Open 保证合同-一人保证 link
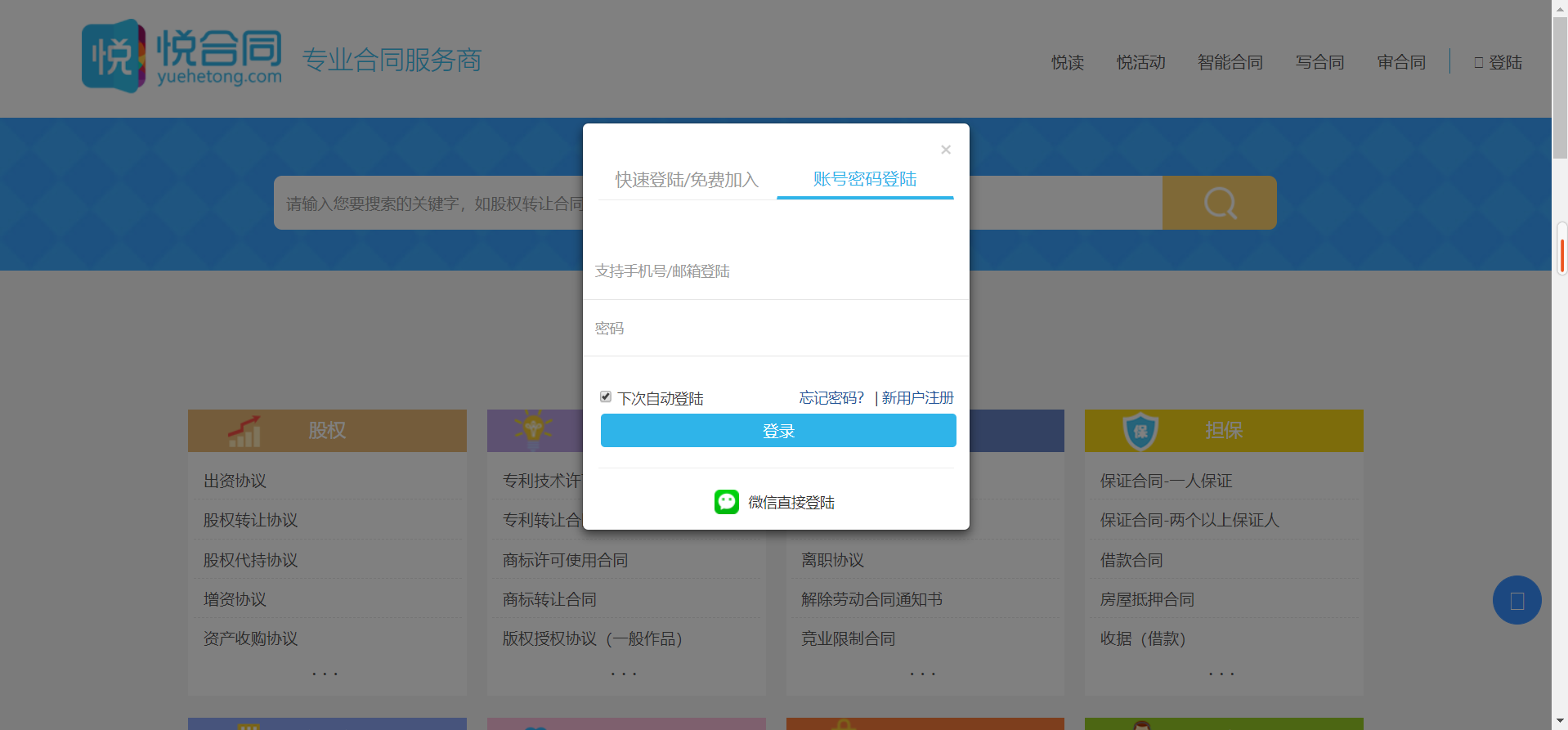1568x730 pixels. (x=1166, y=481)
